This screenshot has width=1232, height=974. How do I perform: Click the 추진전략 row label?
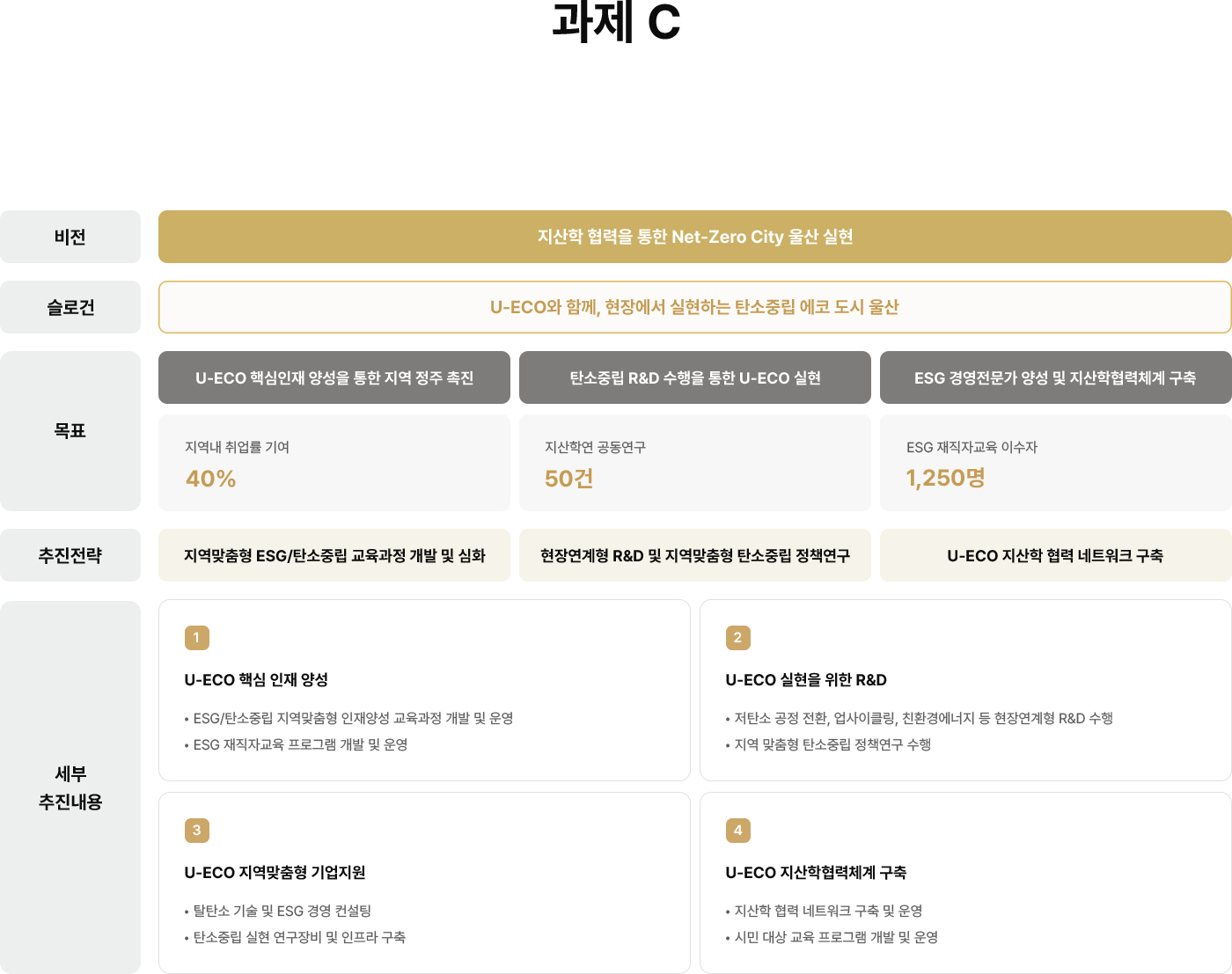coord(70,555)
